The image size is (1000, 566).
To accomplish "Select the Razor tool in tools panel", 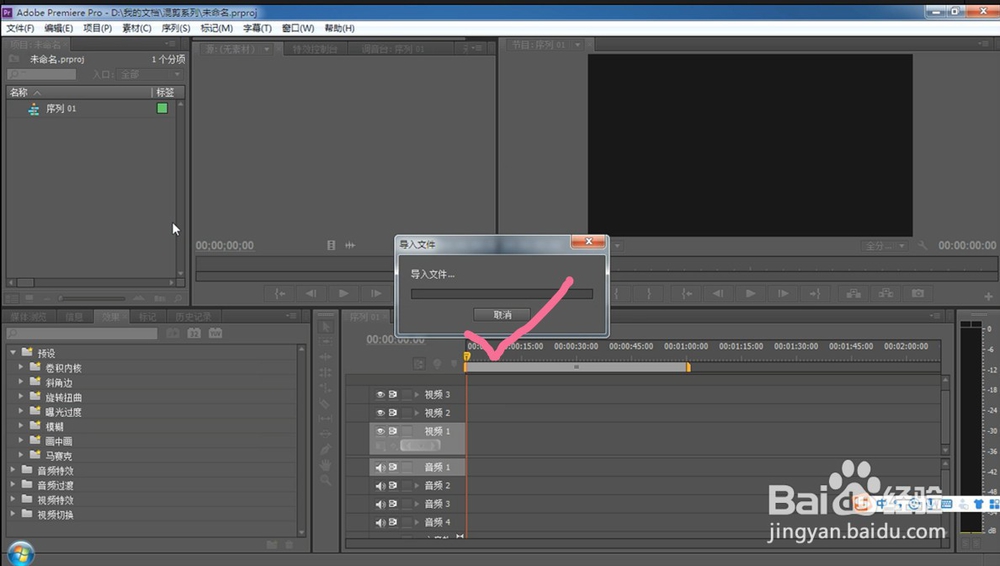I will (326, 403).
